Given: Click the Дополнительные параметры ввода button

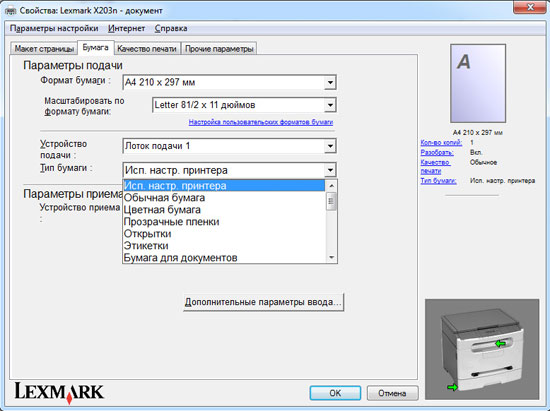Looking at the screenshot, I should 263,302.
